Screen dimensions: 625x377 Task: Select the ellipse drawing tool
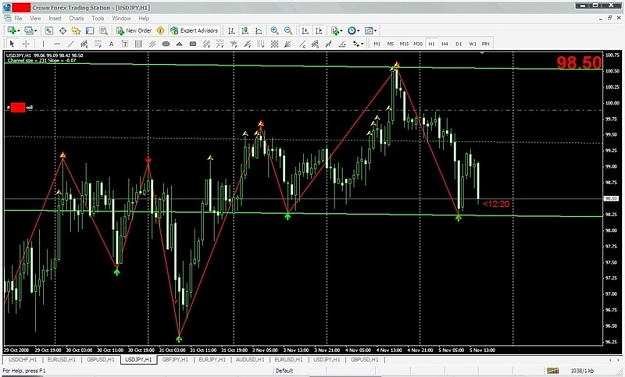[x=166, y=44]
